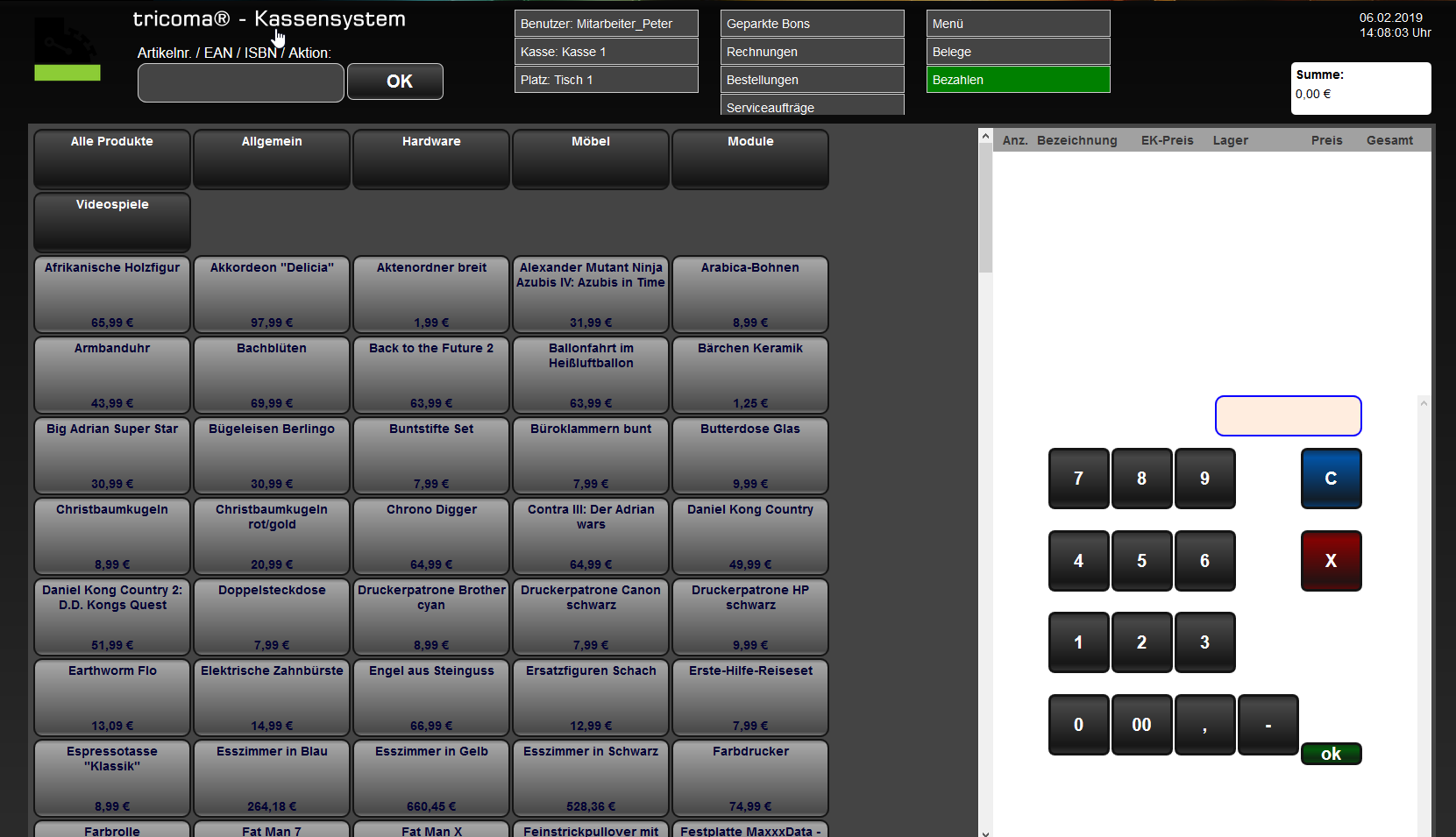Click the numpad amount entry field
This screenshot has width=1456, height=837.
pyautogui.click(x=1288, y=415)
